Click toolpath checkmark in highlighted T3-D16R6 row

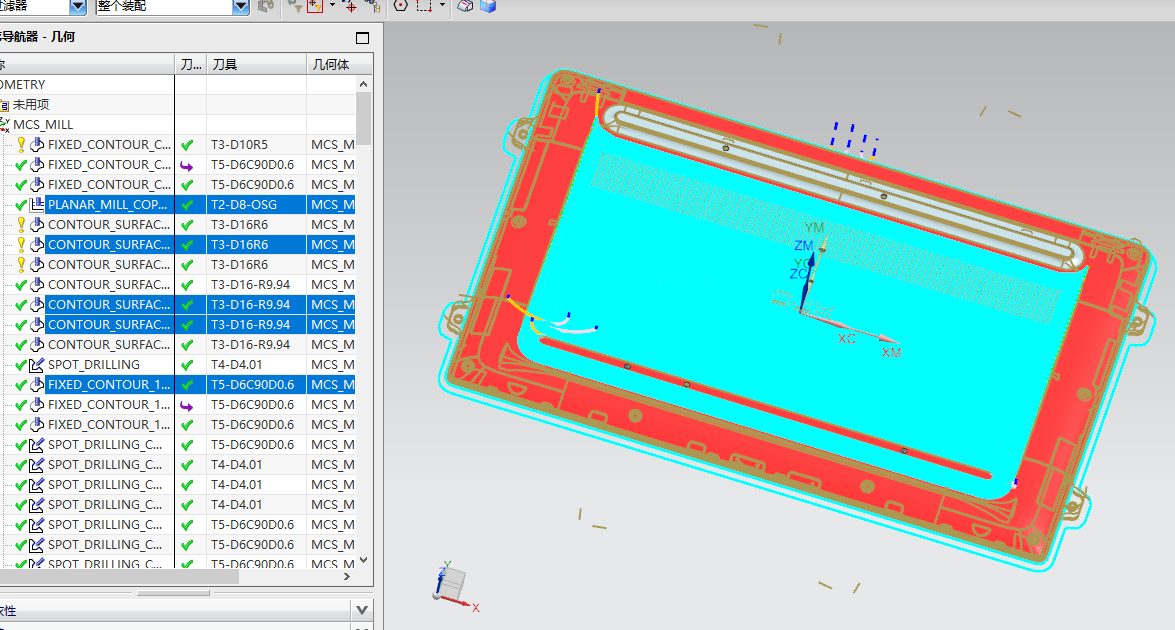point(187,245)
